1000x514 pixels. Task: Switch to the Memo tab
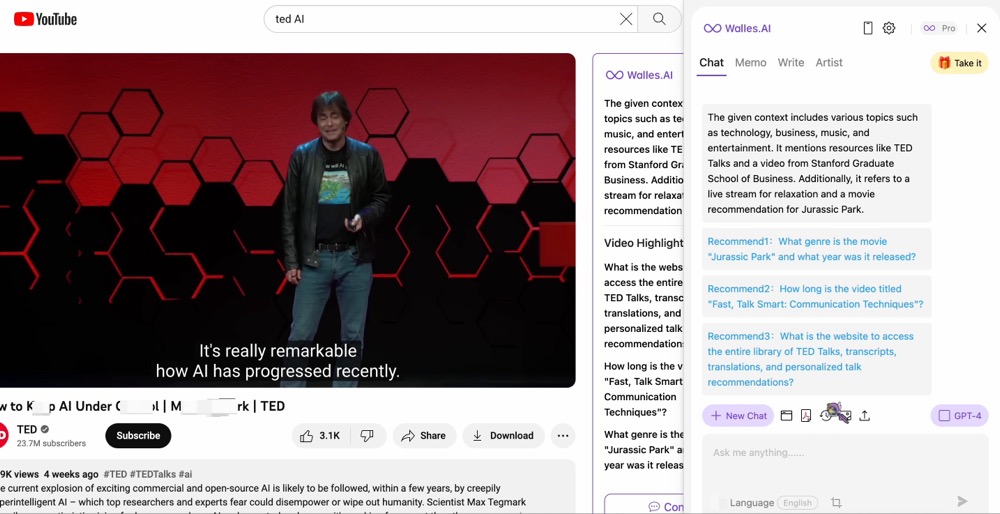point(750,62)
